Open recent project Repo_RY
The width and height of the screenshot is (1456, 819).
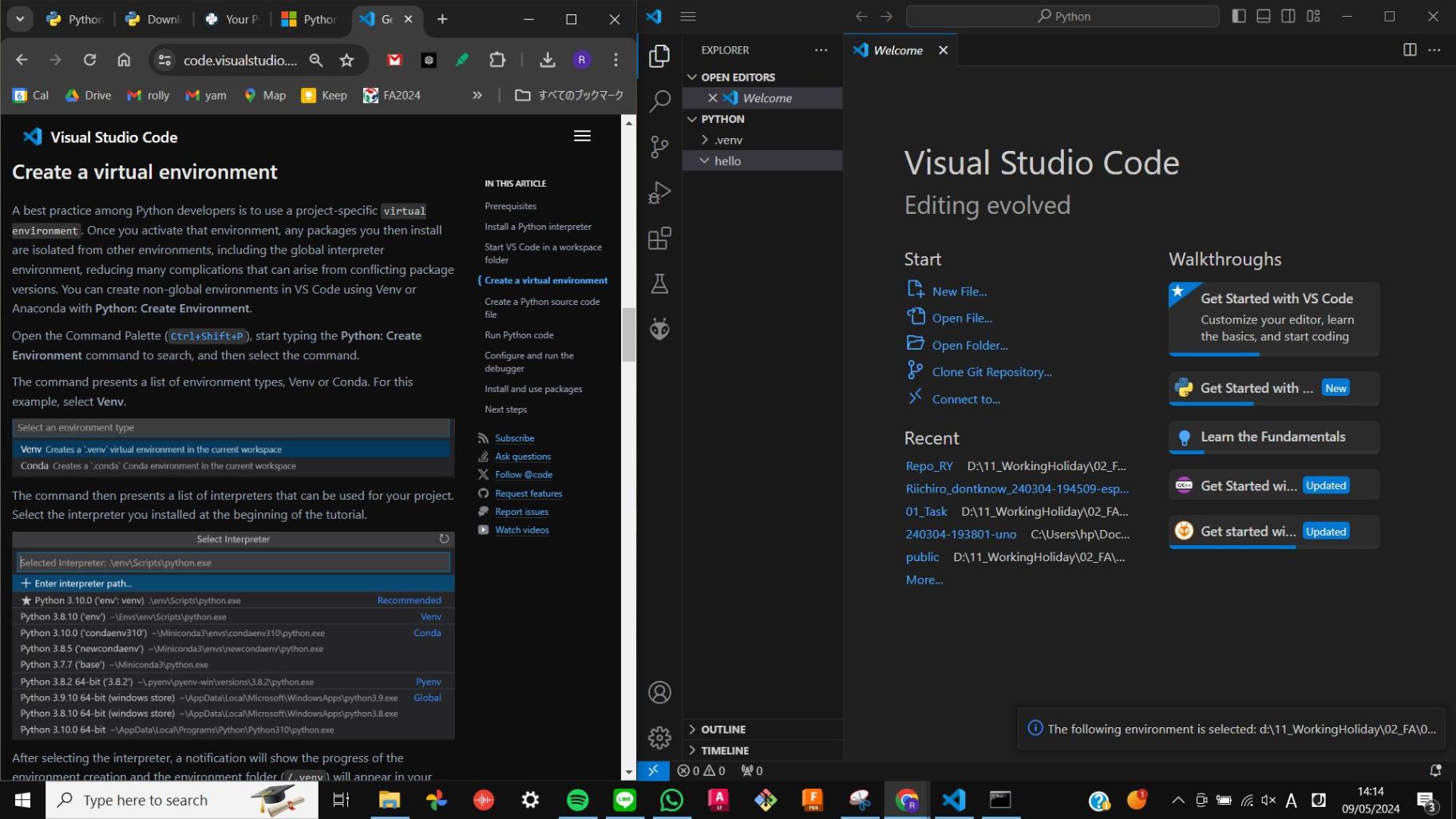929,466
